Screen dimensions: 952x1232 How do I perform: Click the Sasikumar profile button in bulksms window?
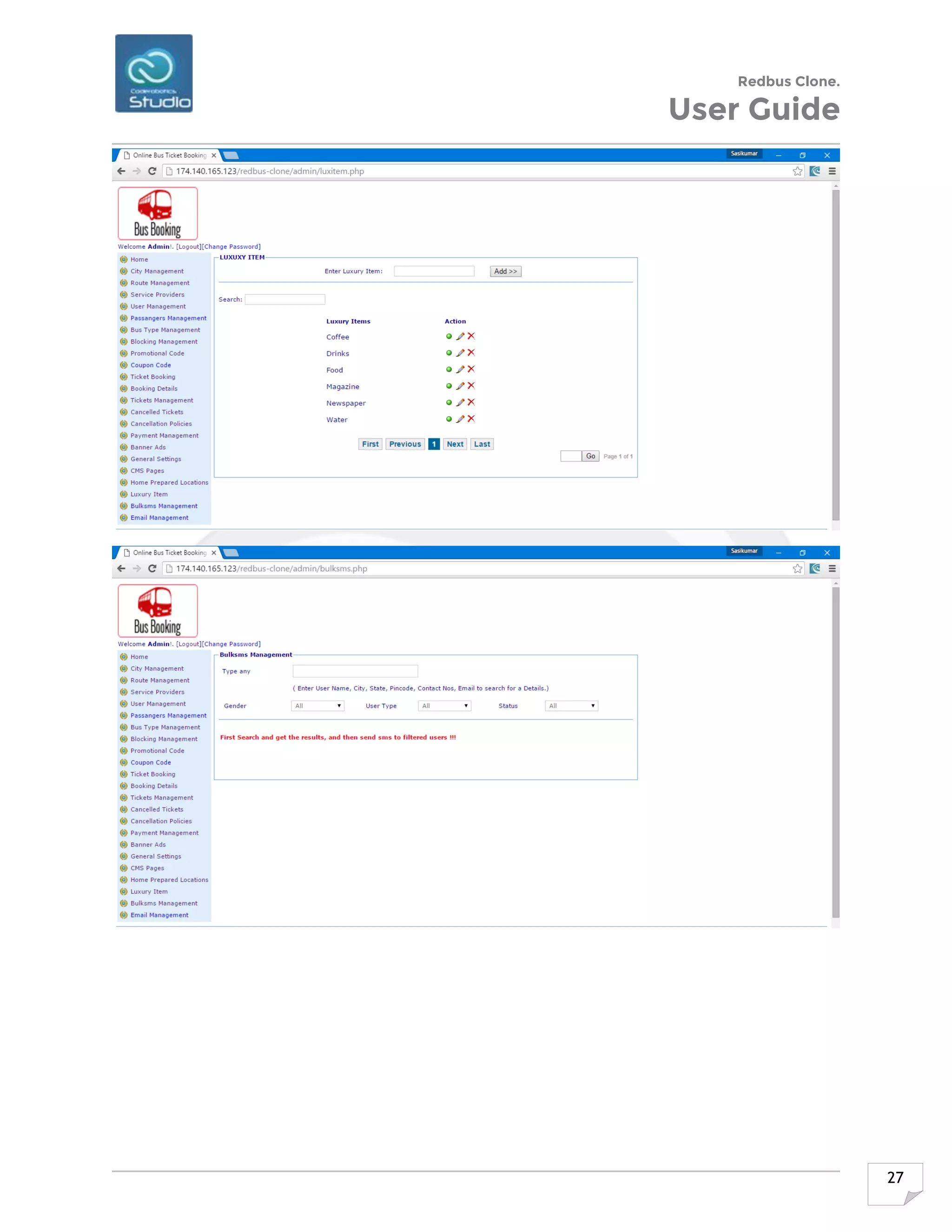[744, 551]
